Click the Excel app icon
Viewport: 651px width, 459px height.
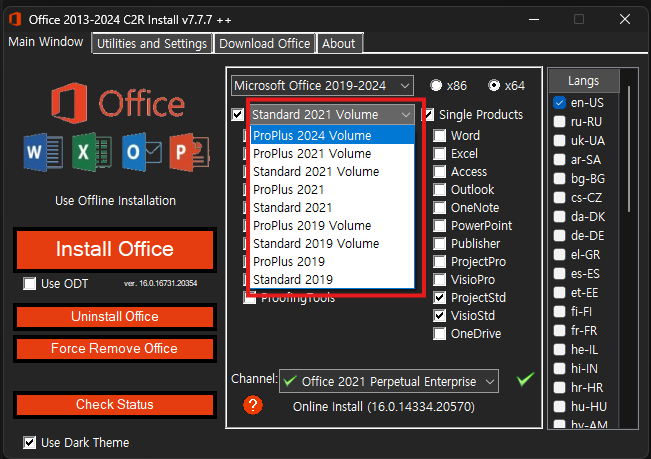tap(91, 152)
